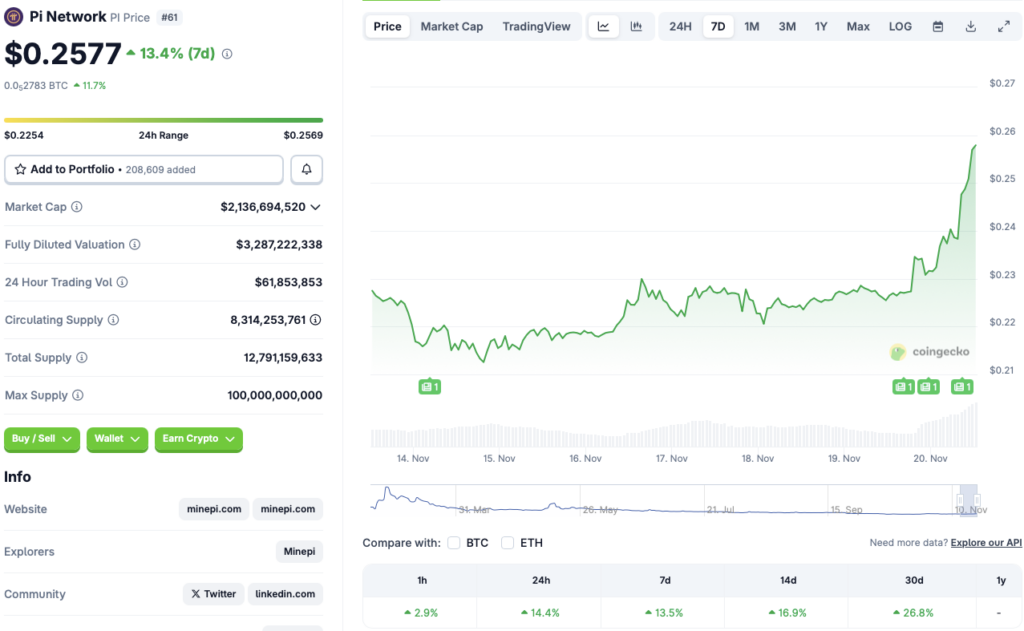Open the calendar date range picker
1024x631 pixels.
click(936, 26)
